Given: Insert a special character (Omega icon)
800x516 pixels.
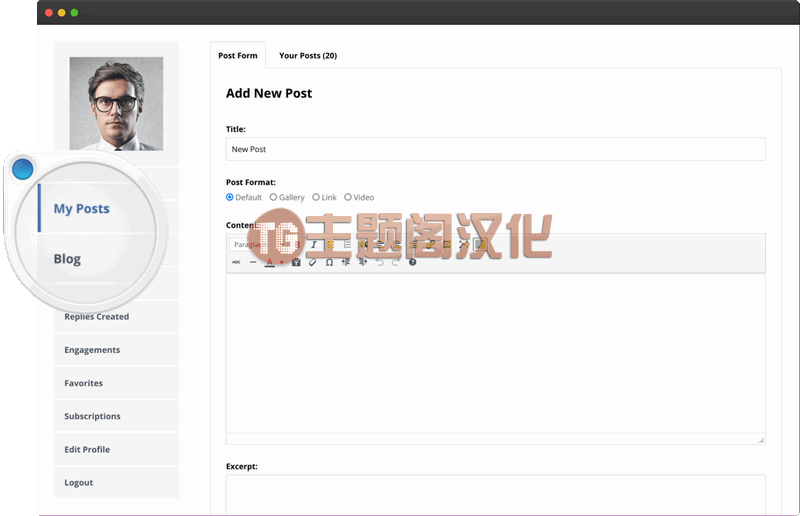Looking at the screenshot, I should coord(330,262).
